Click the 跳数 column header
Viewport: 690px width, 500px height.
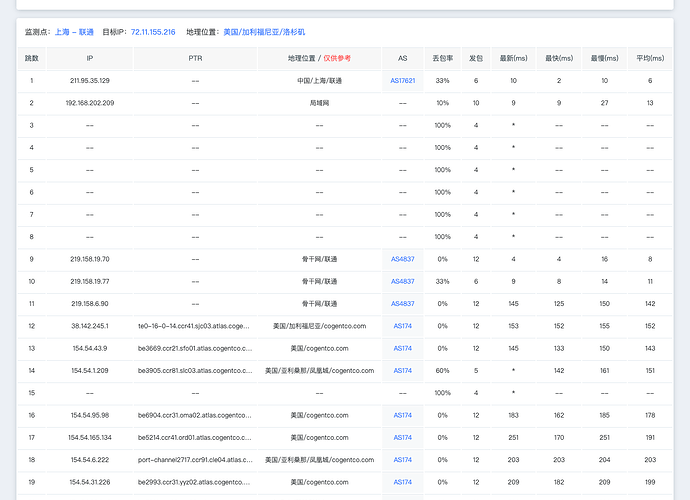point(32,58)
